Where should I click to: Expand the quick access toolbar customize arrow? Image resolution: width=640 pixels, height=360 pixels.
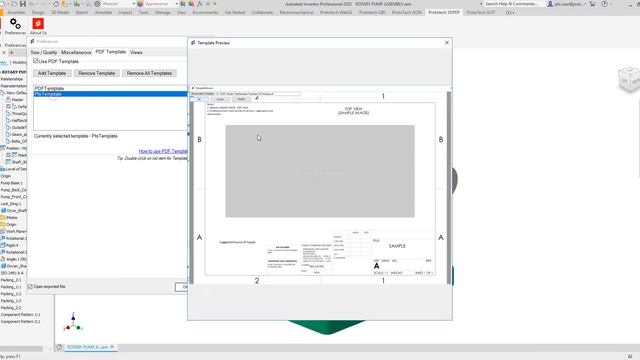(x=215, y=4)
